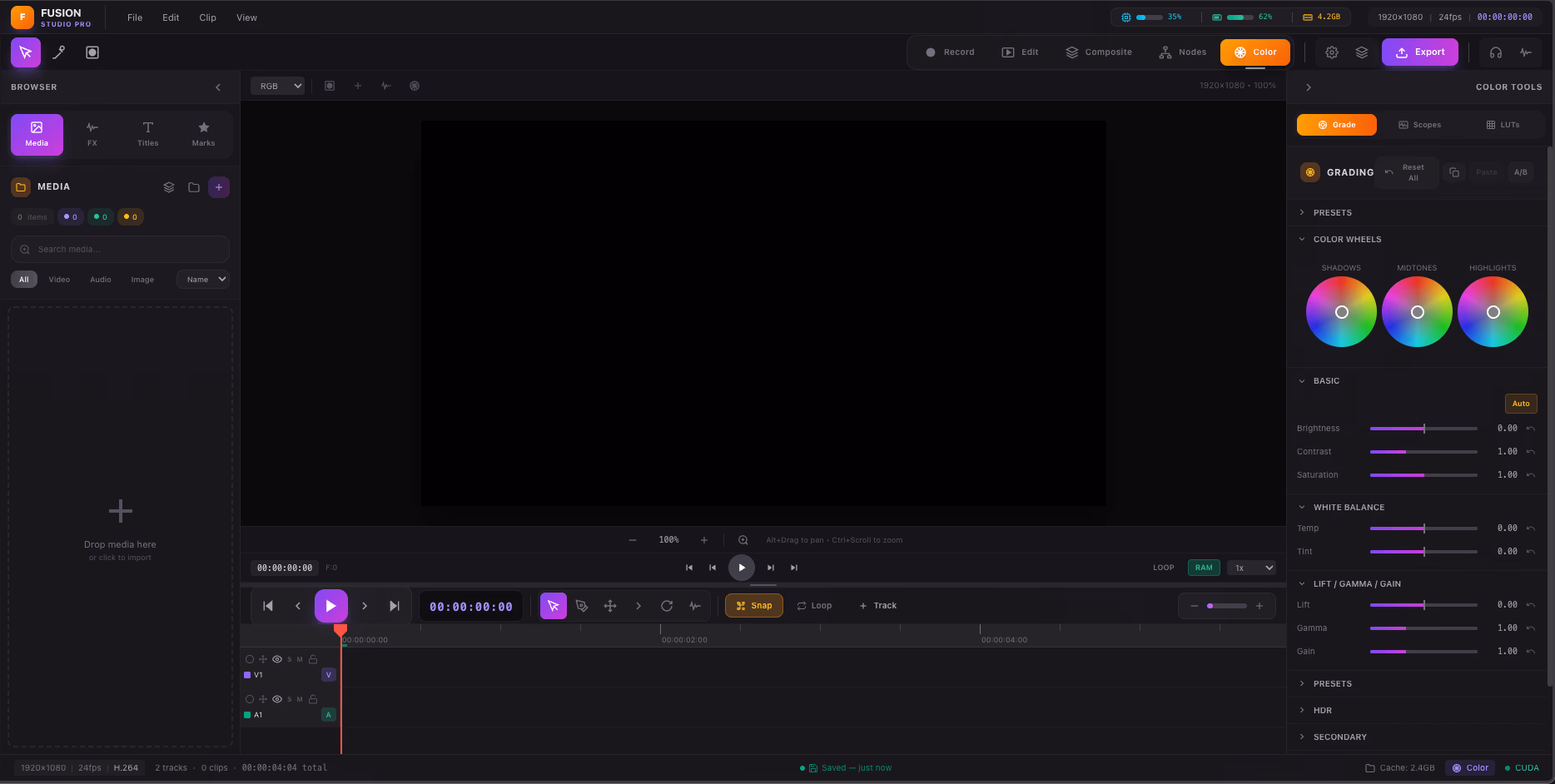The height and width of the screenshot is (784, 1555).
Task: Toggle A1 track visibility eye
Action: tap(277, 699)
